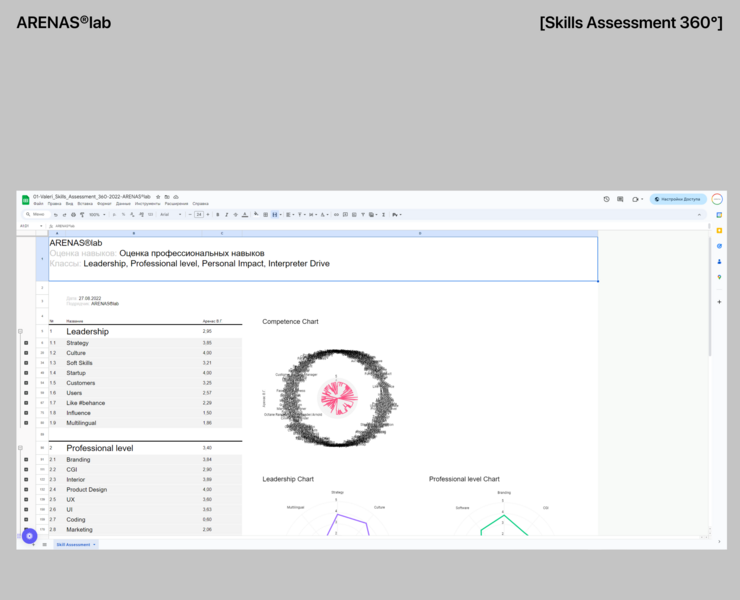Toggle italic formatting in the toolbar
Image resolution: width=740 pixels, height=600 pixels.
coord(226,214)
